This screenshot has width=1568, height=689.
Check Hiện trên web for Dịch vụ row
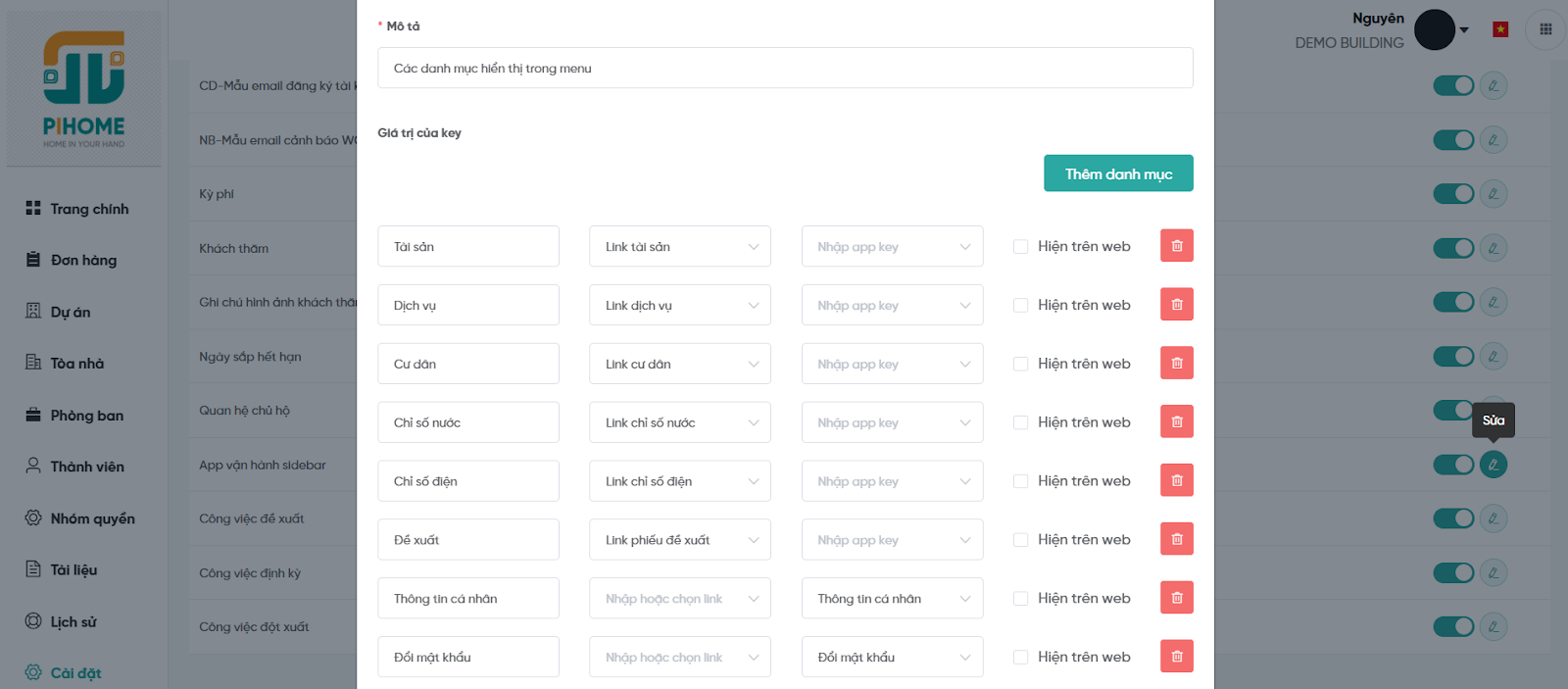1020,306
